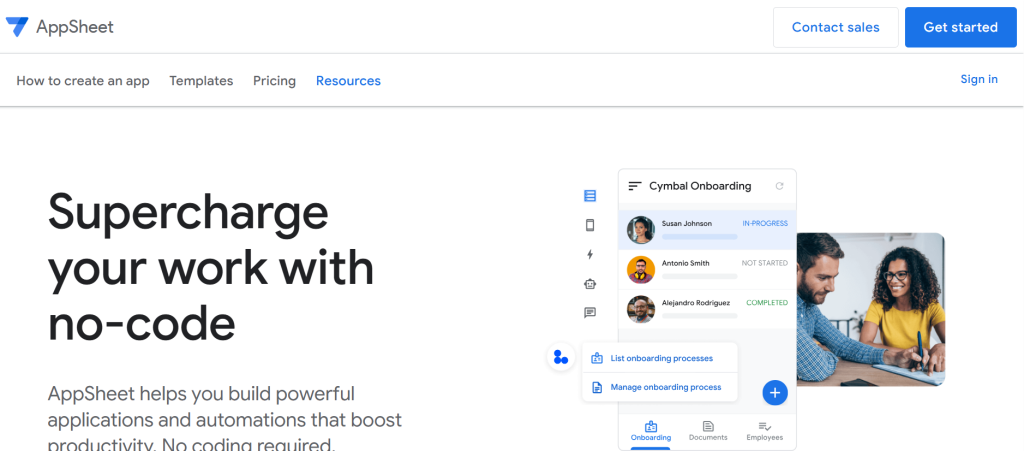Click the blue plus add button

click(775, 392)
